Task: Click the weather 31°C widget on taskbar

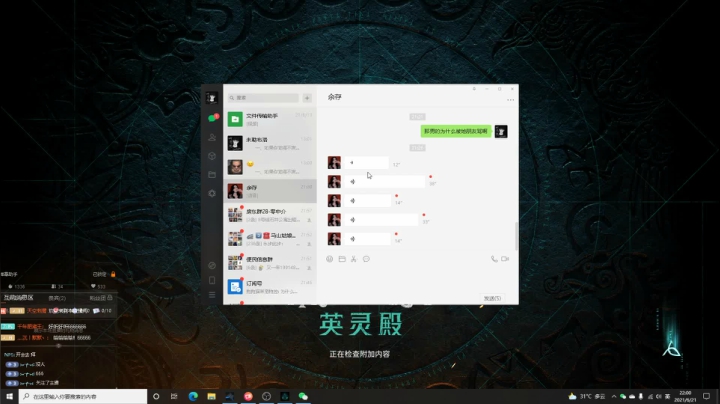Action: pyautogui.click(x=587, y=396)
